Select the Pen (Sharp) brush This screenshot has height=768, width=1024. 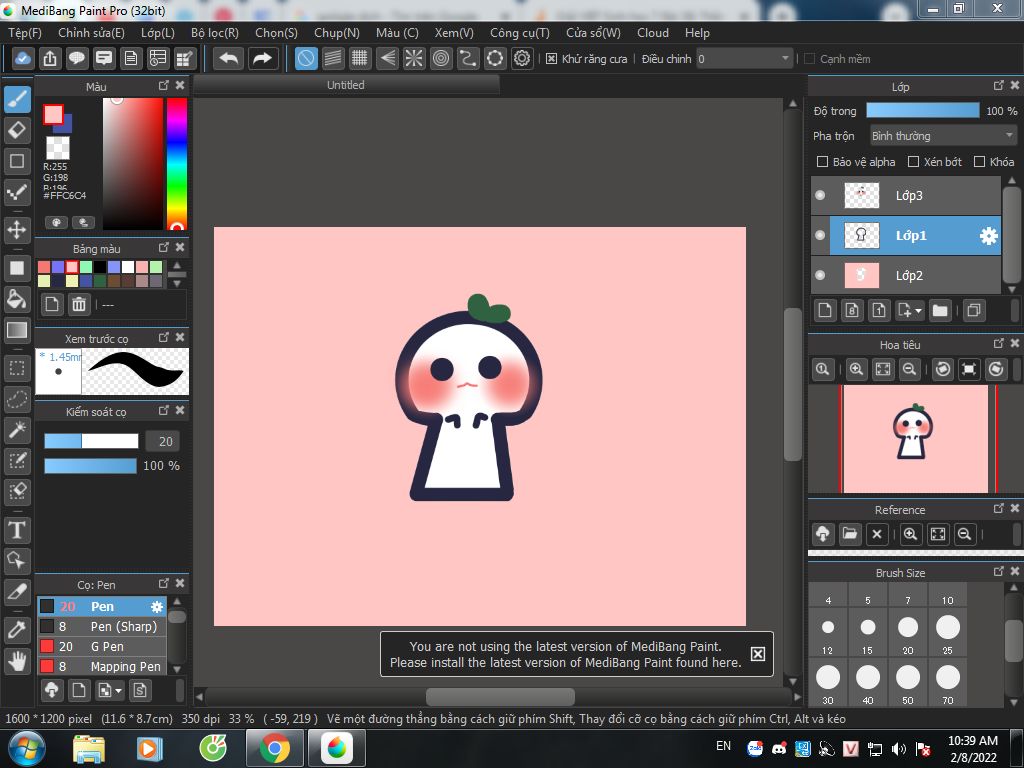103,626
